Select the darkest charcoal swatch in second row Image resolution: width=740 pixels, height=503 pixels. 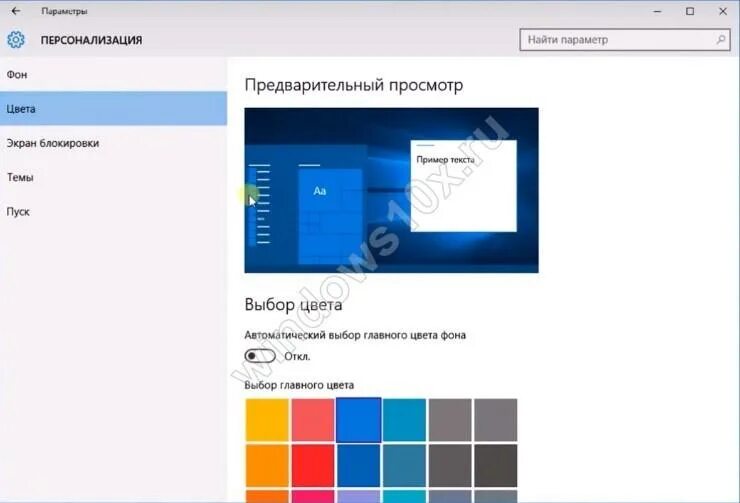point(496,465)
